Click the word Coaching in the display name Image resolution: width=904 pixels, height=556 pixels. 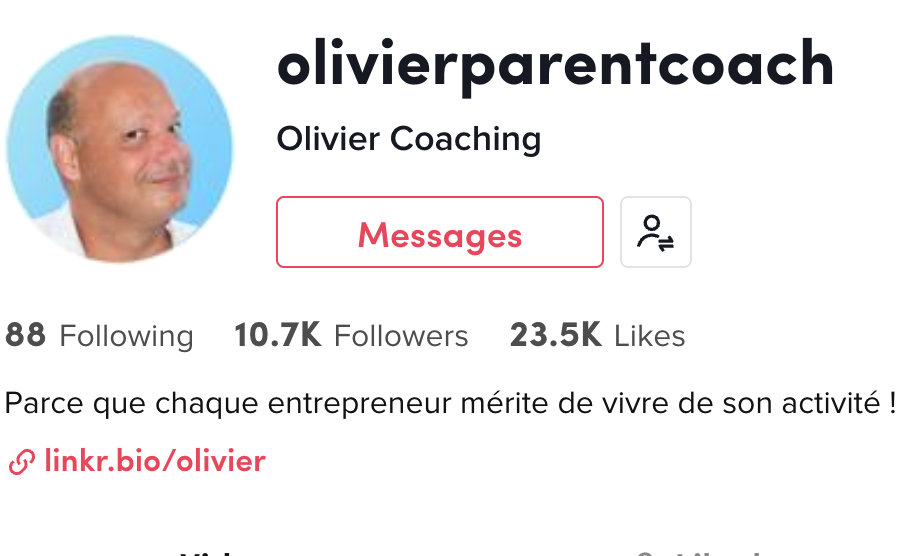click(x=466, y=140)
